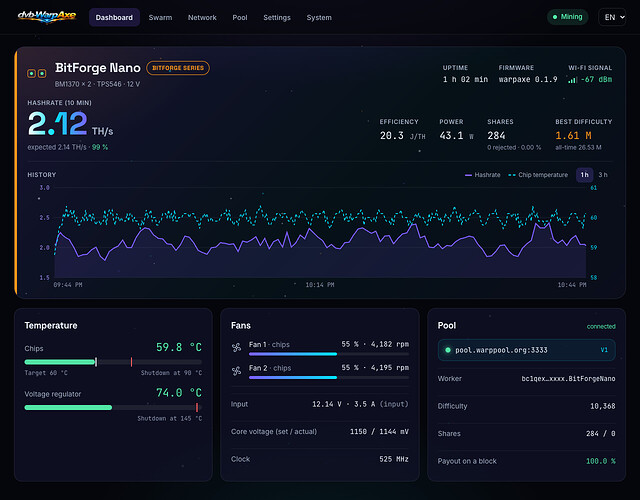Click the 55 % · 4,195 rpm reading
Viewport: 640px width, 500px height.
pos(375,368)
